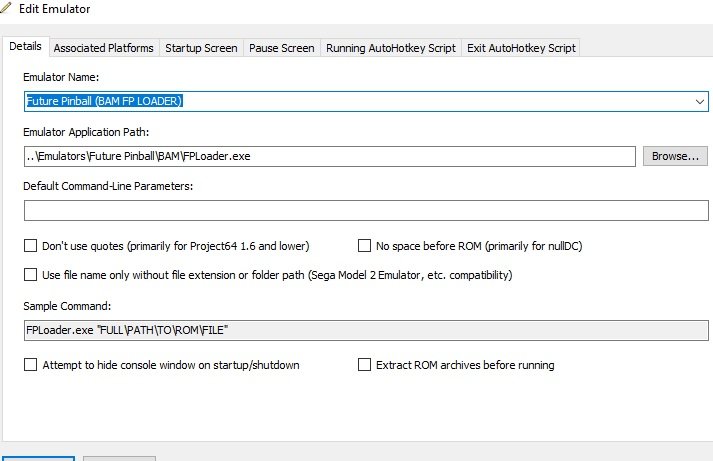Click the Edit Emulator window title
713x461 pixels.
pyautogui.click(x=55, y=9)
